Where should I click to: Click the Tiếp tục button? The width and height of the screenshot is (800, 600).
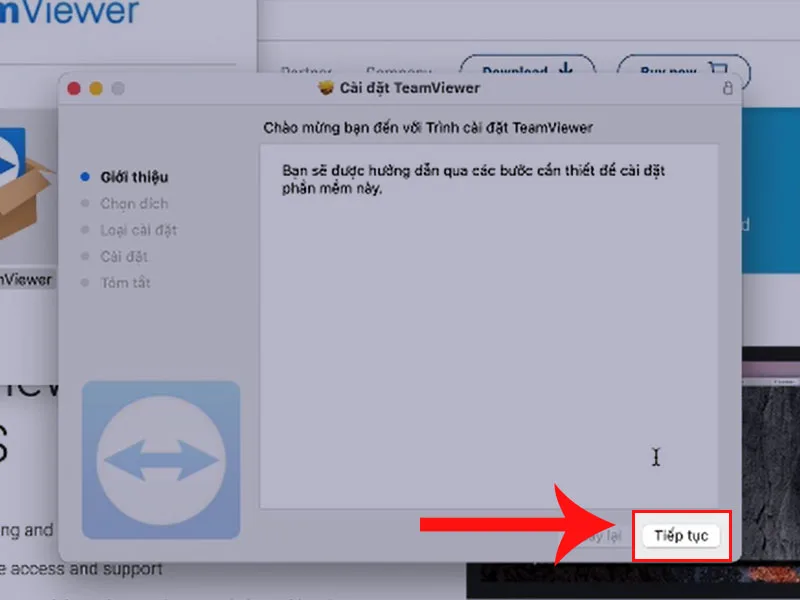point(681,536)
